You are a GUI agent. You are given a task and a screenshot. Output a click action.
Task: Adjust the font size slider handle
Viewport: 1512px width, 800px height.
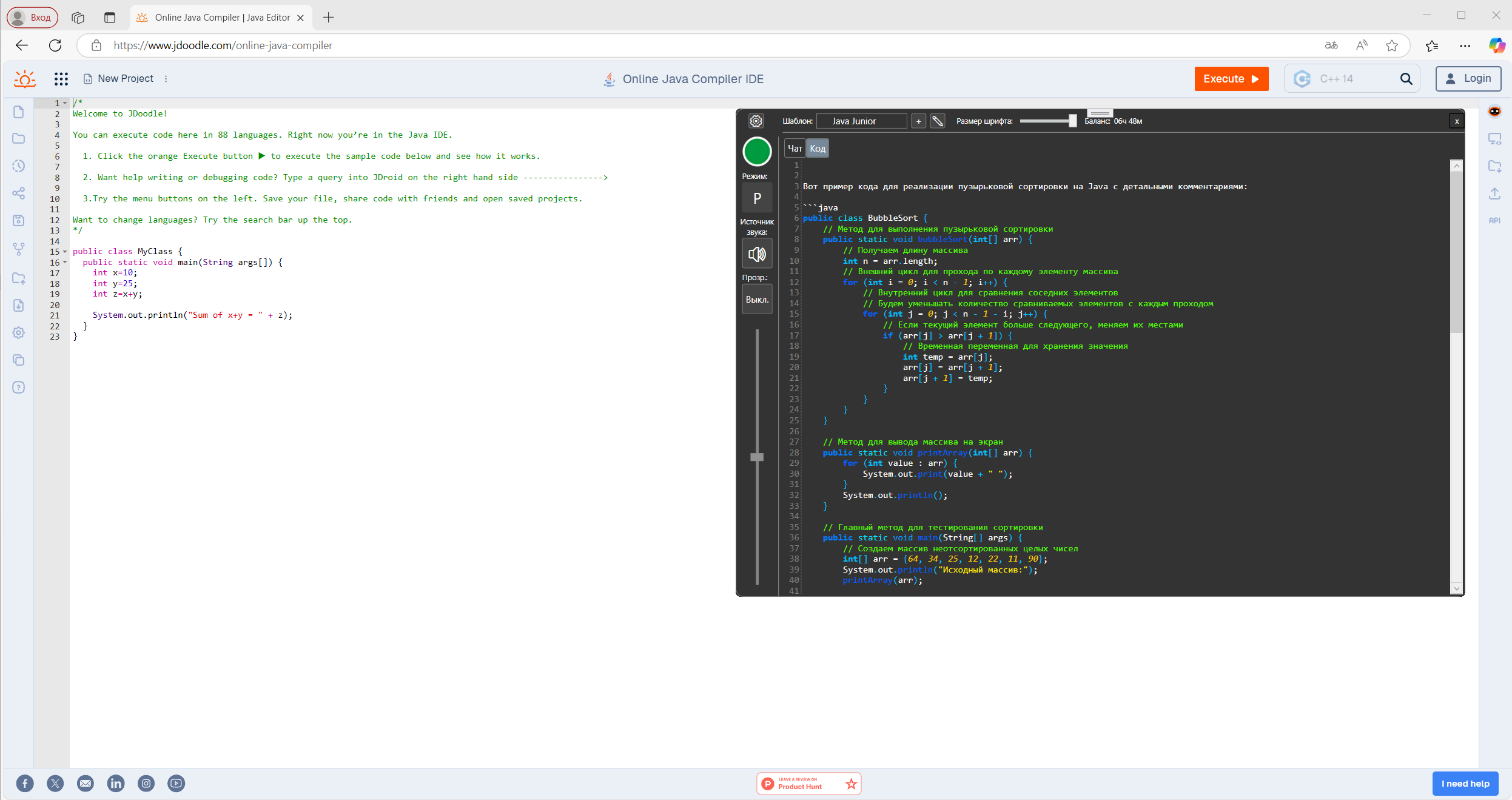tap(1072, 121)
